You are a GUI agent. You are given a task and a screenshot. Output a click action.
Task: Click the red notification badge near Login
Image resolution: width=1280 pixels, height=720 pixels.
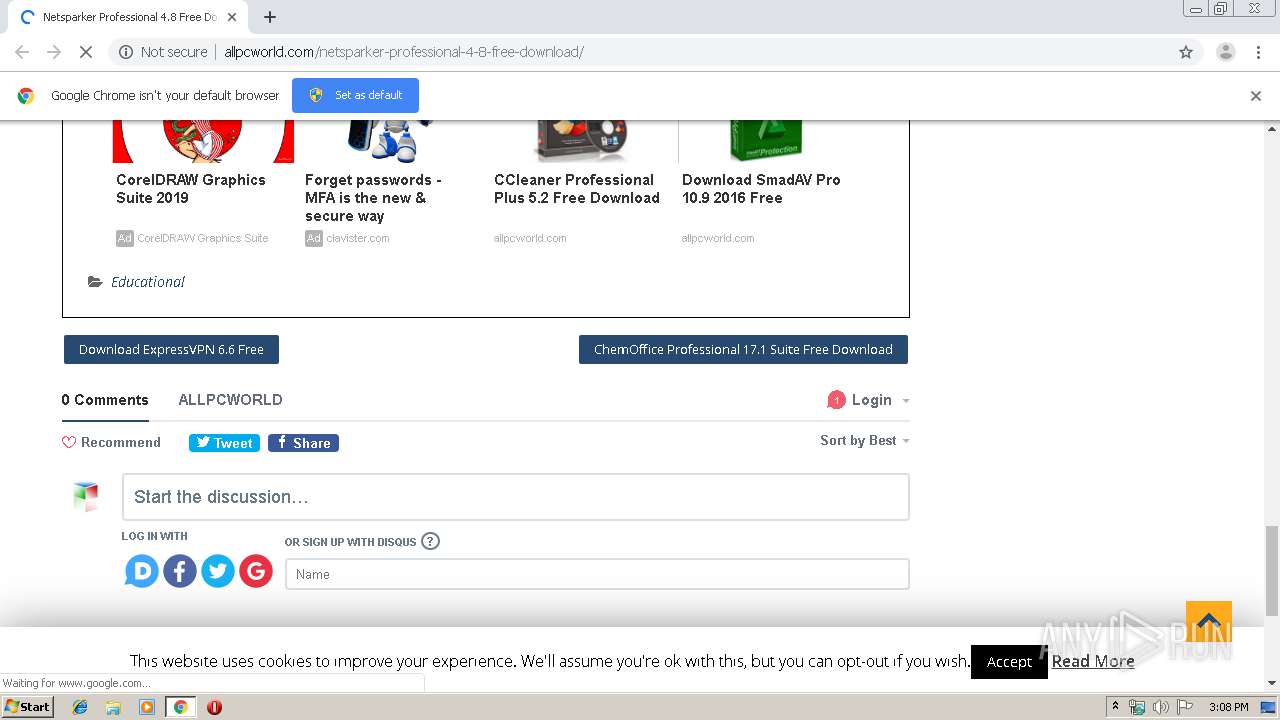(836, 400)
